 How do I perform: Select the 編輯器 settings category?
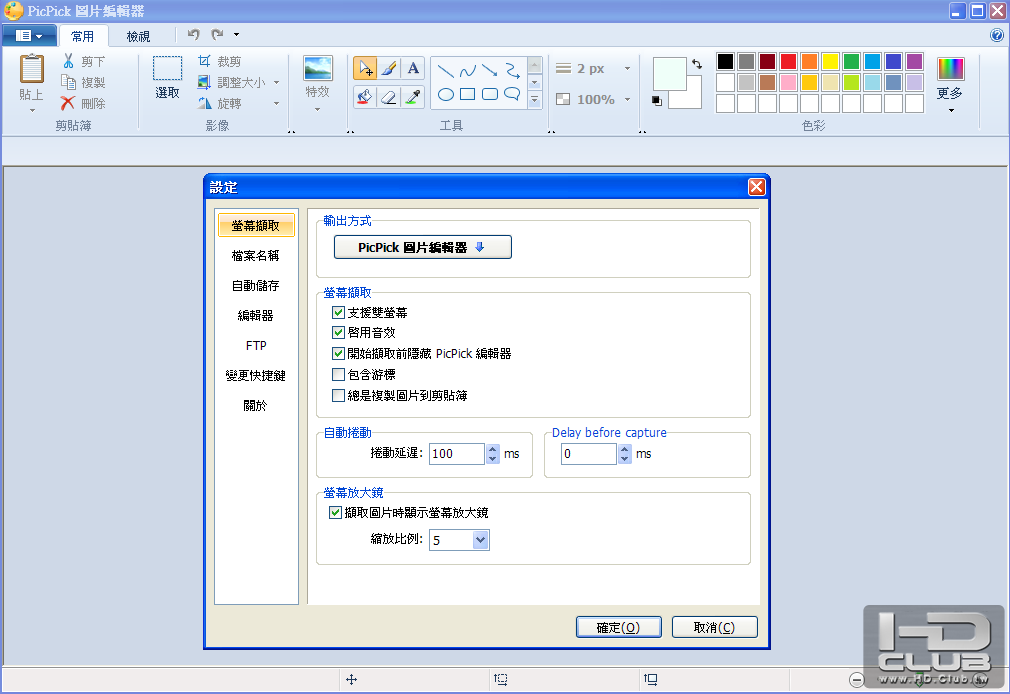click(x=256, y=315)
